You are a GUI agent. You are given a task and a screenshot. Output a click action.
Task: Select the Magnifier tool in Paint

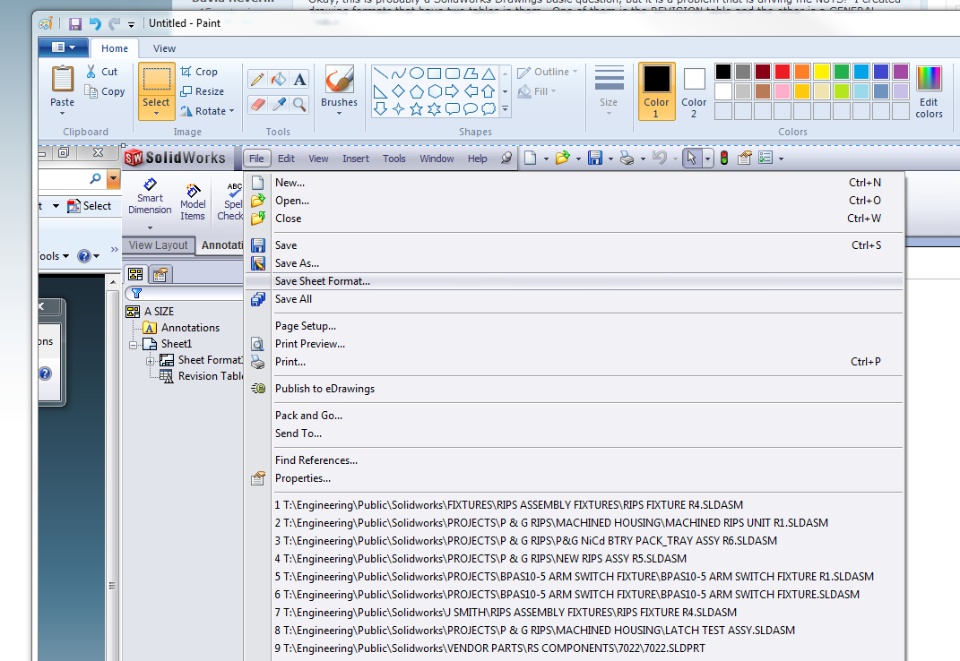pos(299,103)
